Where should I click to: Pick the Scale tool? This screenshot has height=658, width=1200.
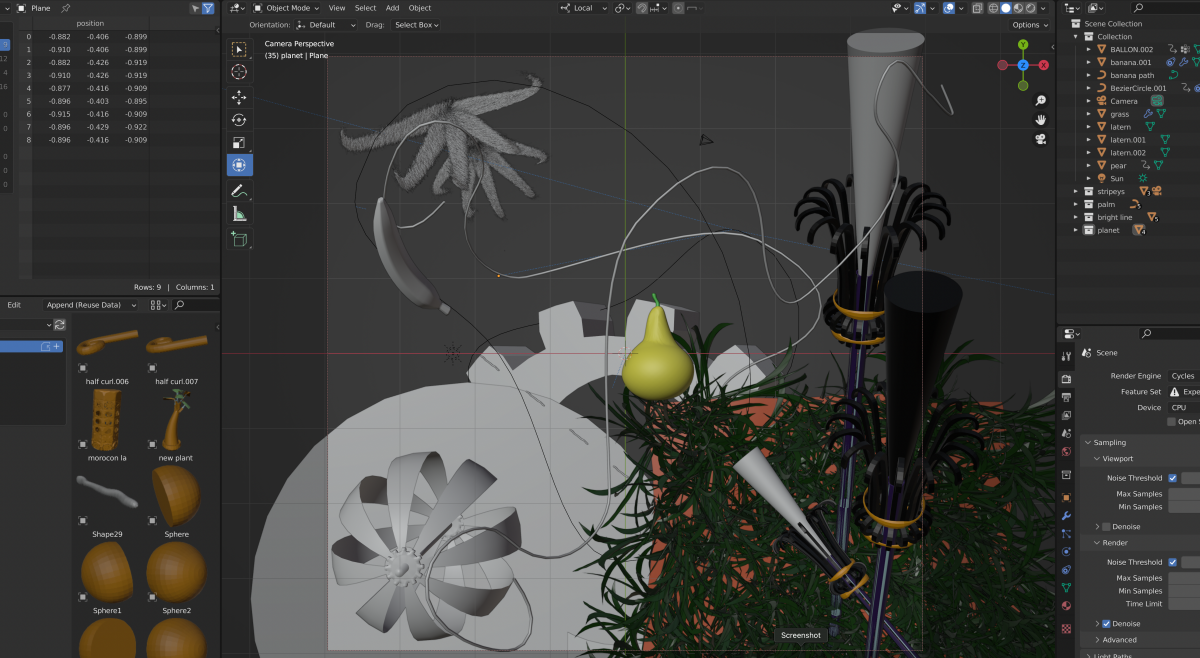(x=239, y=143)
